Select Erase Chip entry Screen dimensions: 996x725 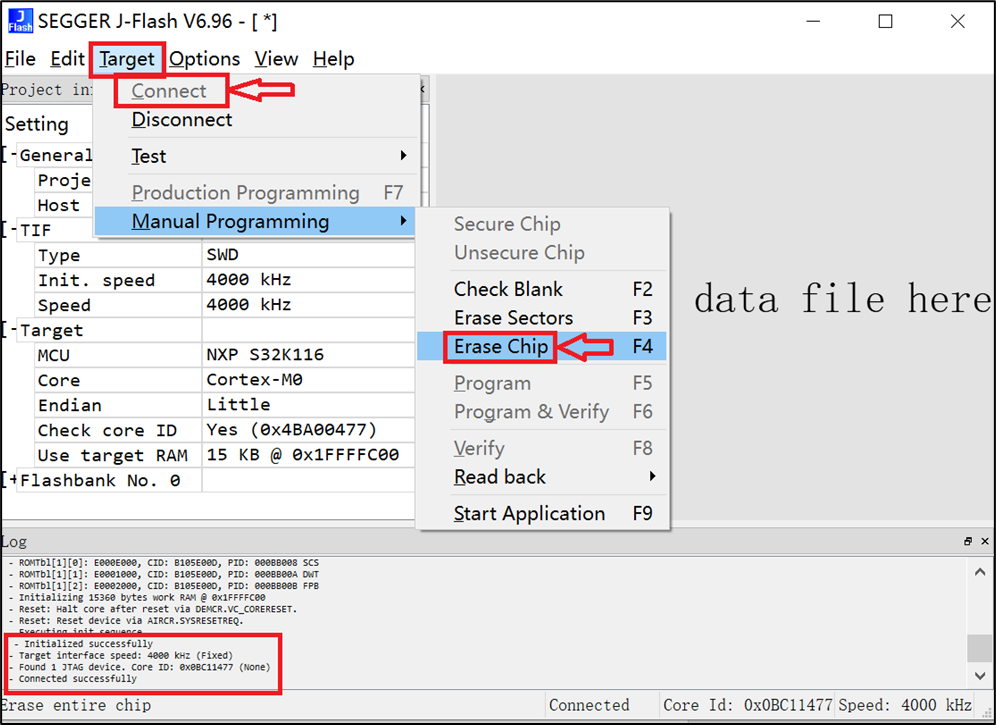tap(541, 346)
